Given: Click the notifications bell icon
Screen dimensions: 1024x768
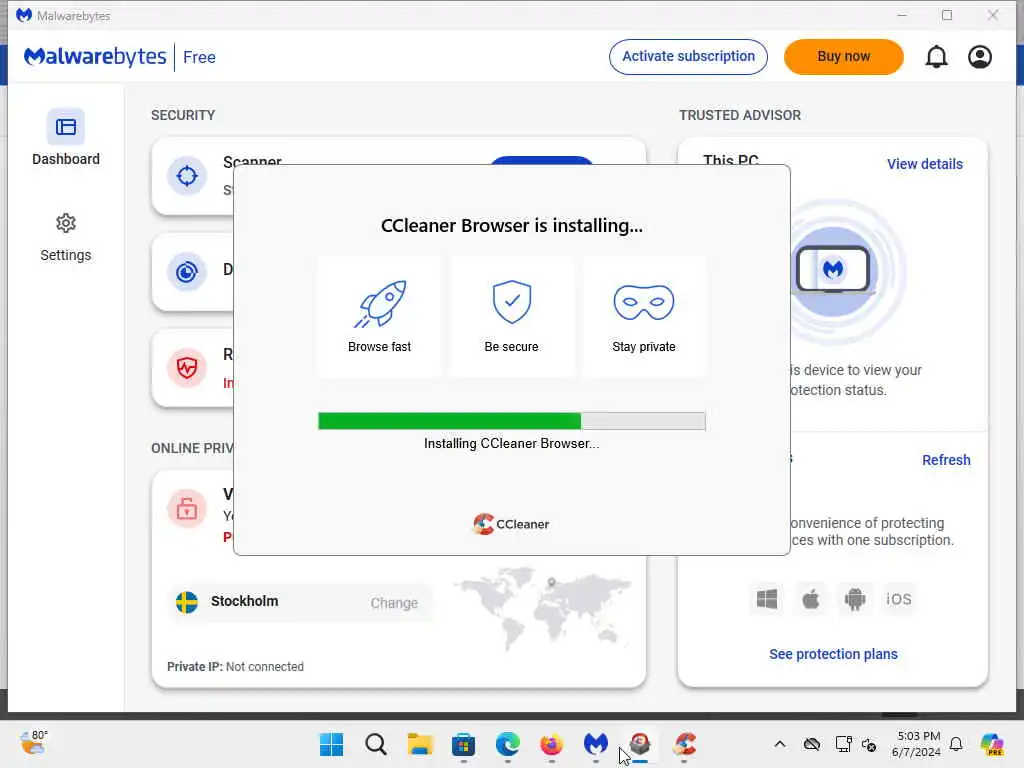Looking at the screenshot, I should [936, 57].
